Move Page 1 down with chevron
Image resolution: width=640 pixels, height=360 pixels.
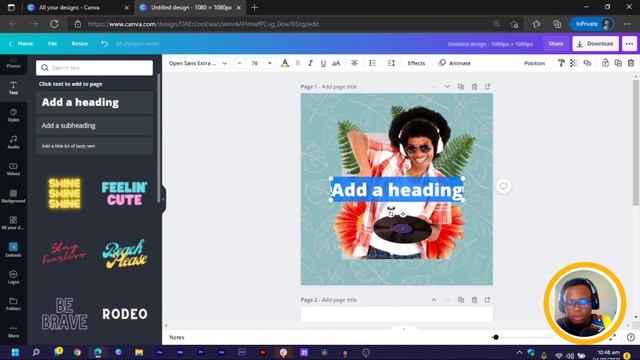click(447, 87)
